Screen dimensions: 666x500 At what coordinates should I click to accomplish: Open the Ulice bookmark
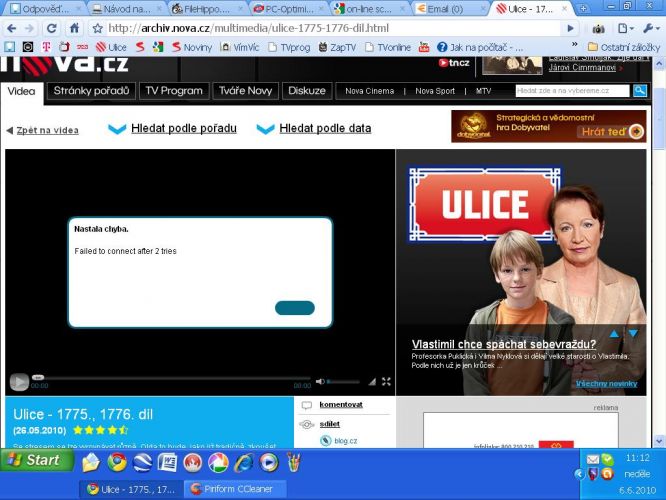[111, 47]
